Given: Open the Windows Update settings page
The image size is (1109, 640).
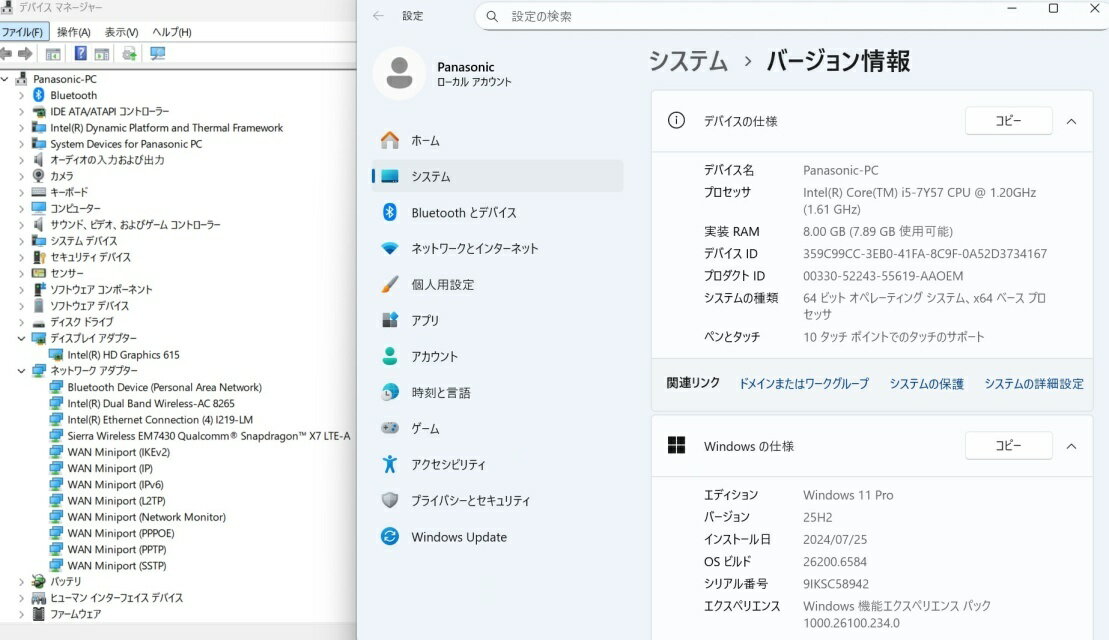Looking at the screenshot, I should pyautogui.click(x=458, y=537).
